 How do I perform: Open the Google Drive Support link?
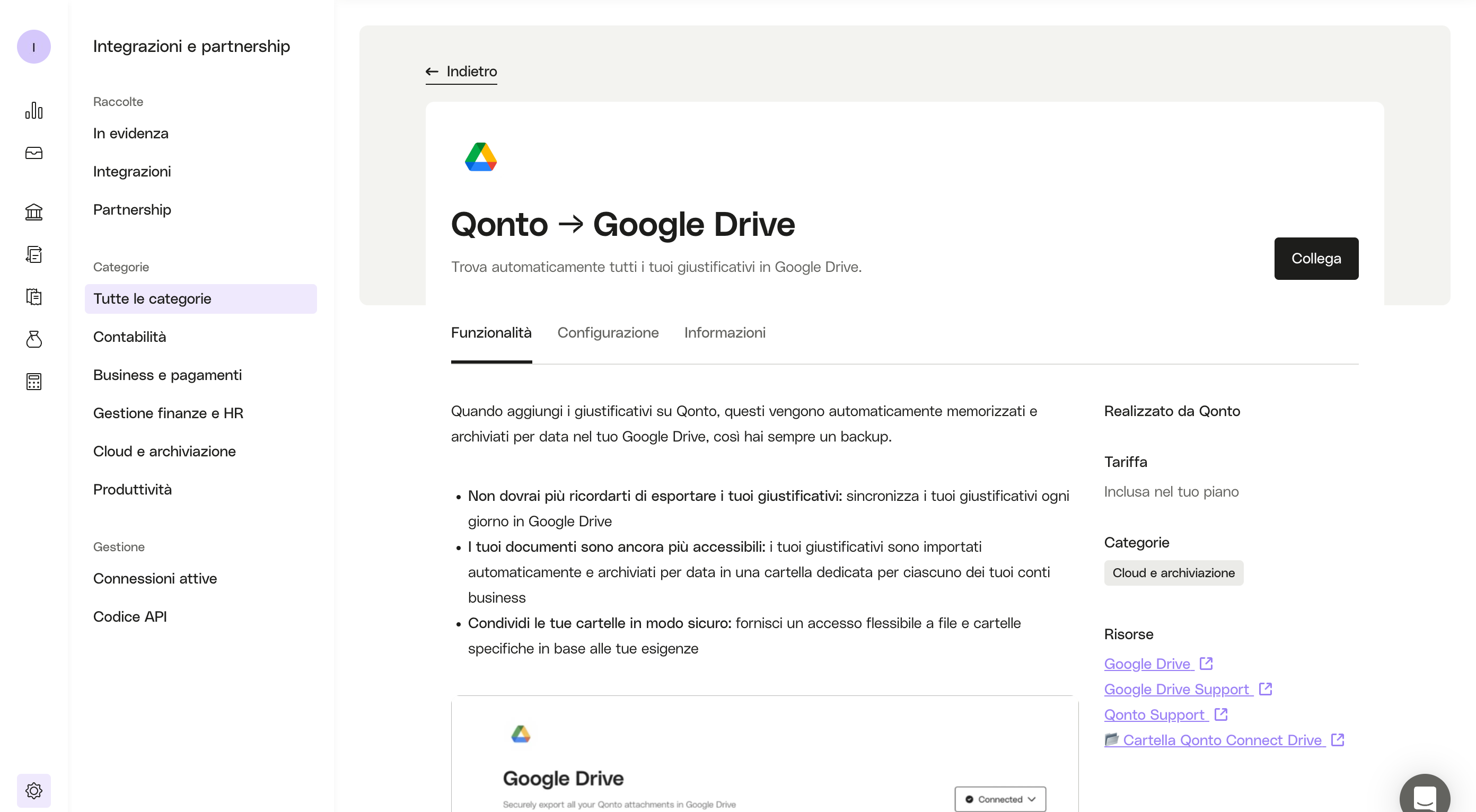[x=1176, y=689]
